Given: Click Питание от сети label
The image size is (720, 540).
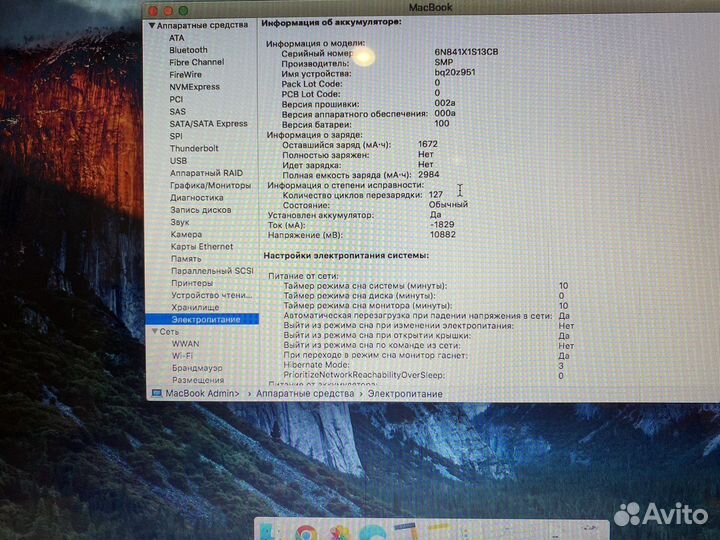Looking at the screenshot, I should [303, 276].
